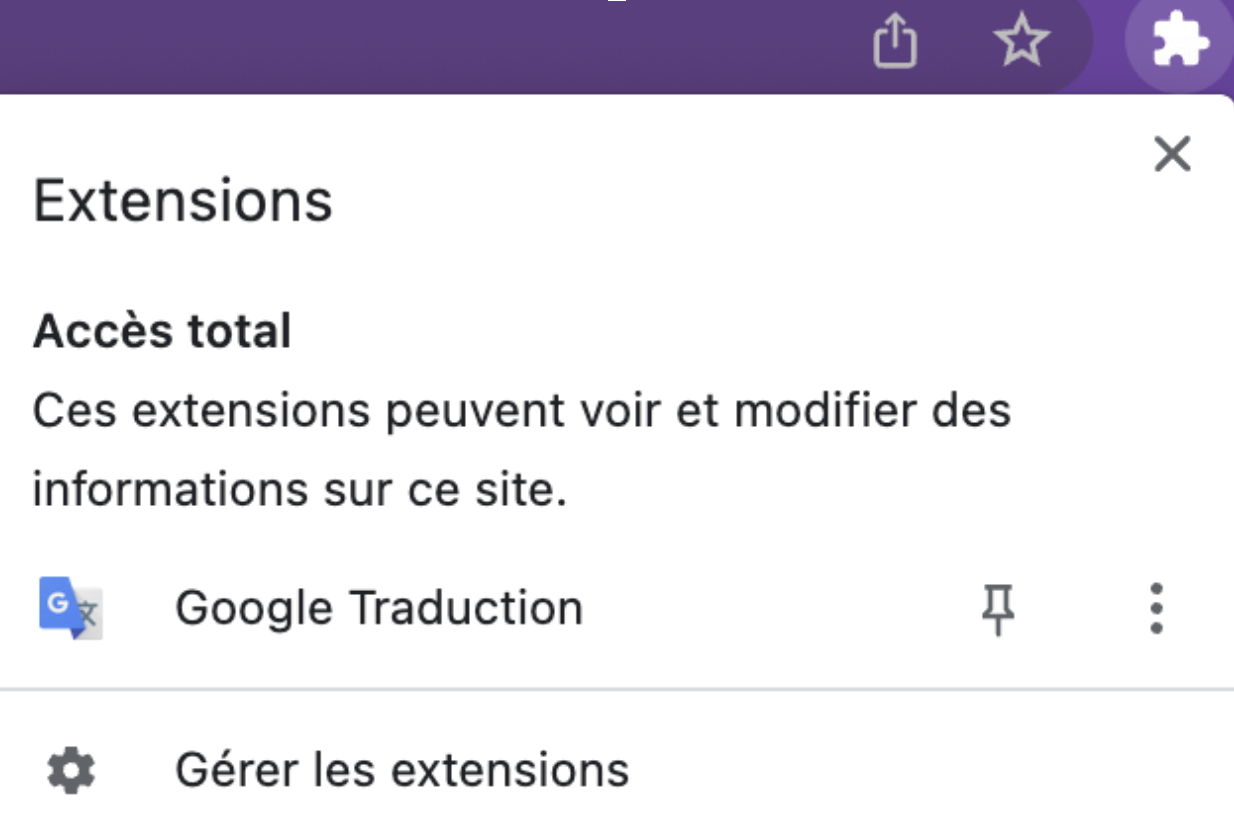
Task: Bookmark this page with the star icon
Action: point(1021,43)
